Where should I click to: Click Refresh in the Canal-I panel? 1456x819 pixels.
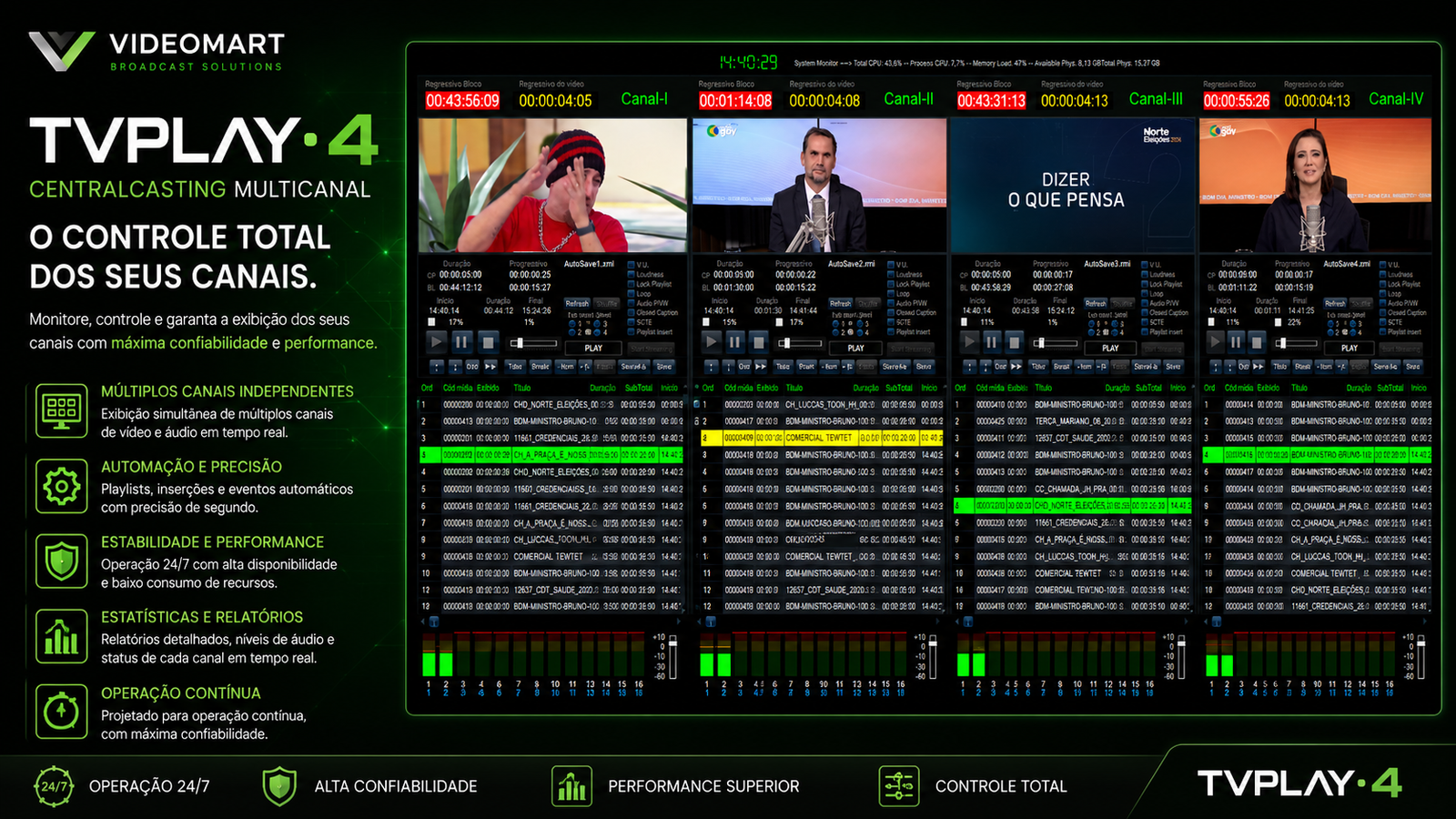578,304
